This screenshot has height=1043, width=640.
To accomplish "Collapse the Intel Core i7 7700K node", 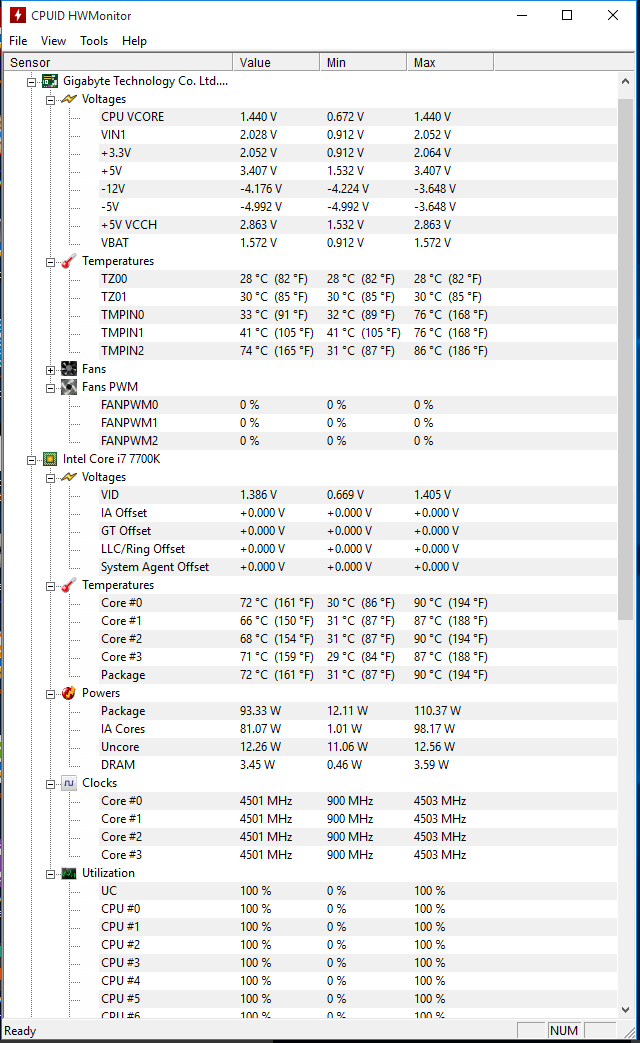I will (32, 459).
